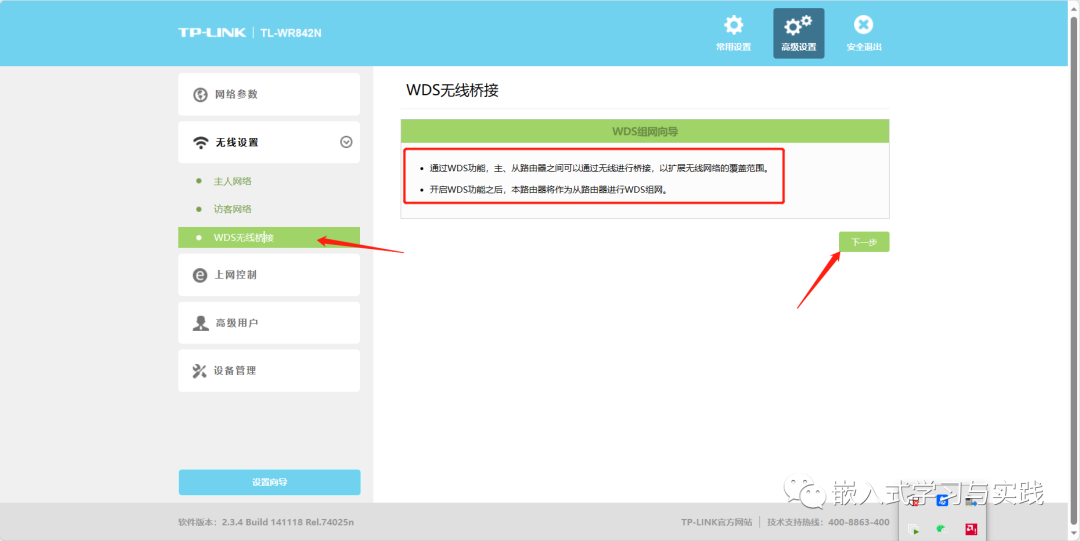Screen dimensions: 1080x541
Task: Select WDS无线桥接 submenu item
Action: pyautogui.click(x=269, y=238)
